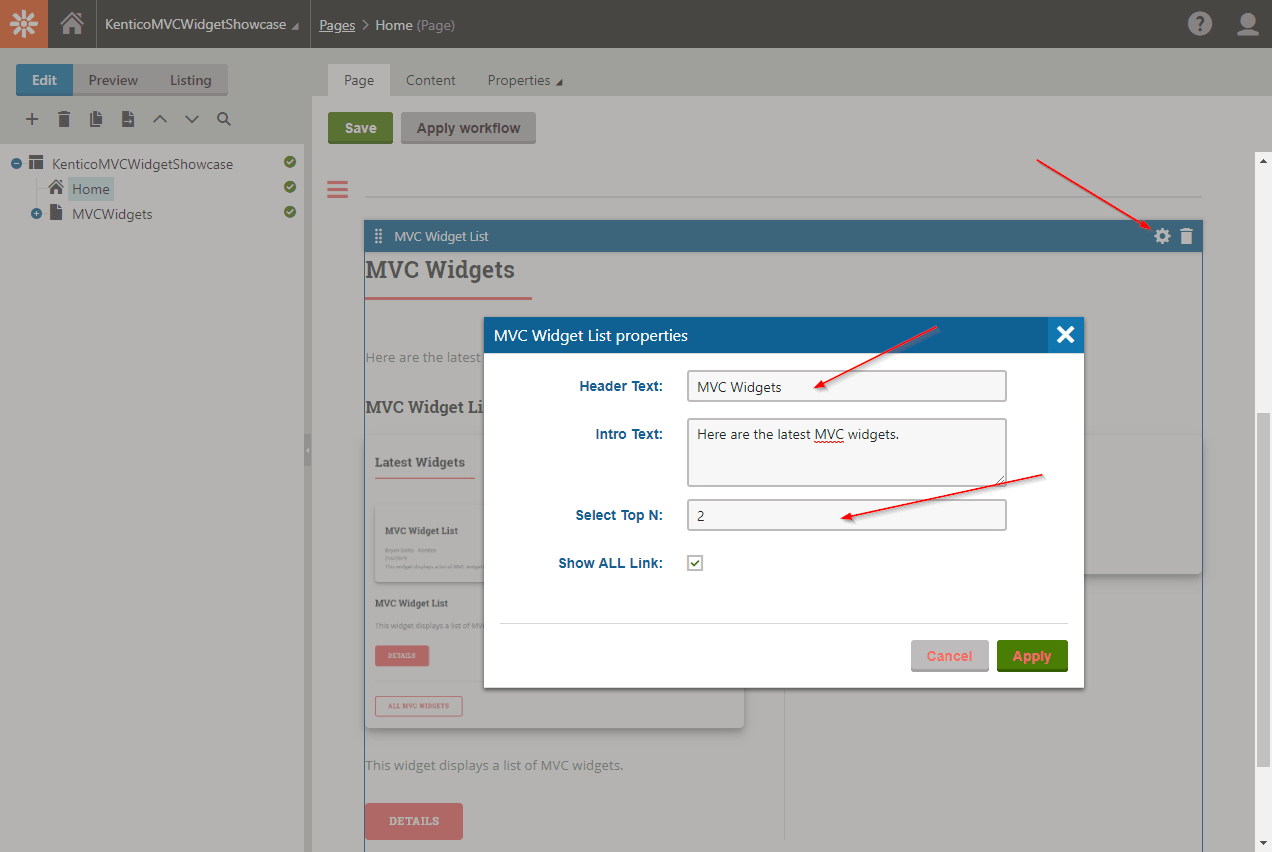
Task: Collapse the left tree panel handle
Action: 308,450
